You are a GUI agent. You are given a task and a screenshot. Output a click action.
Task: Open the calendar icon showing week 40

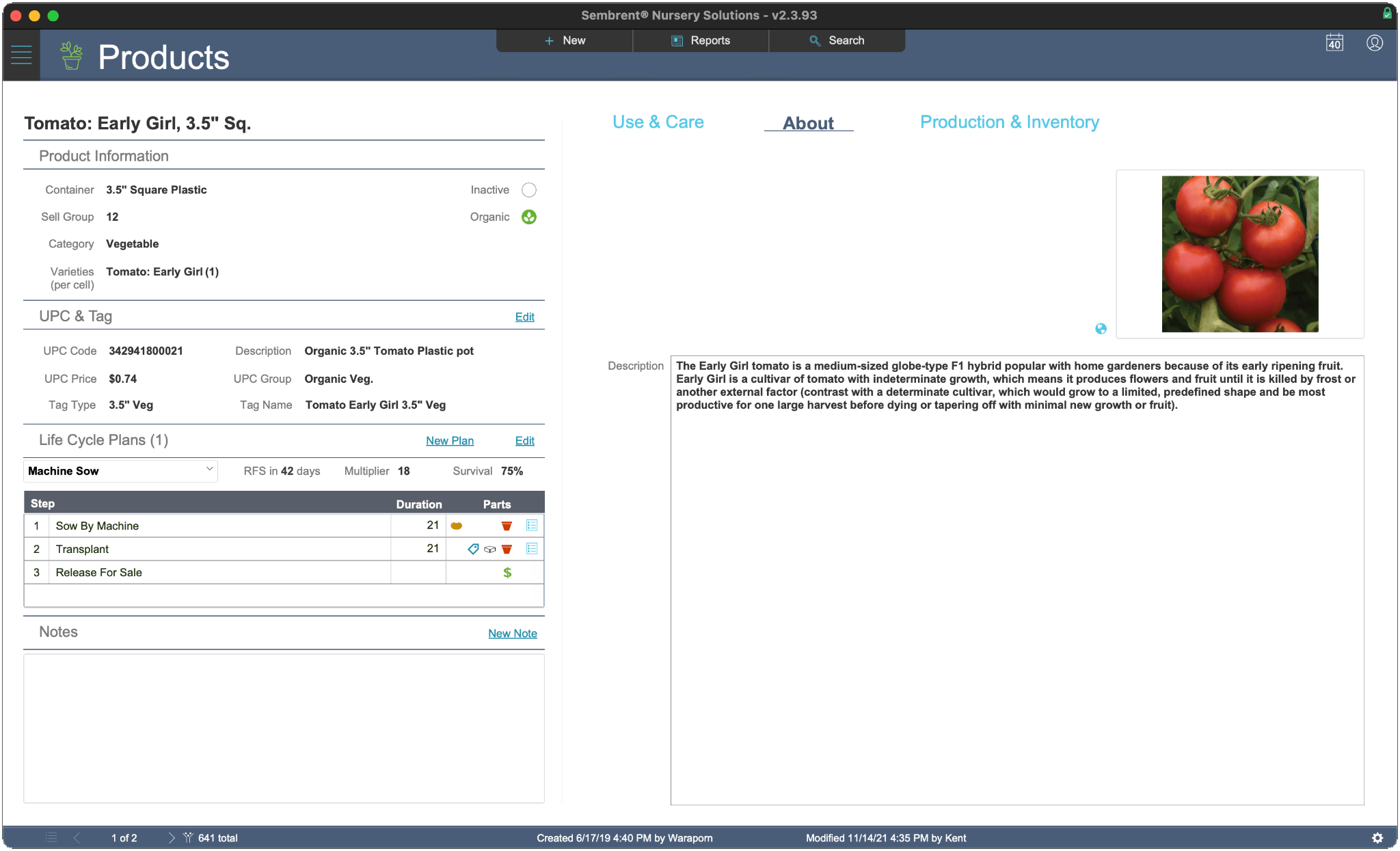[x=1334, y=43]
